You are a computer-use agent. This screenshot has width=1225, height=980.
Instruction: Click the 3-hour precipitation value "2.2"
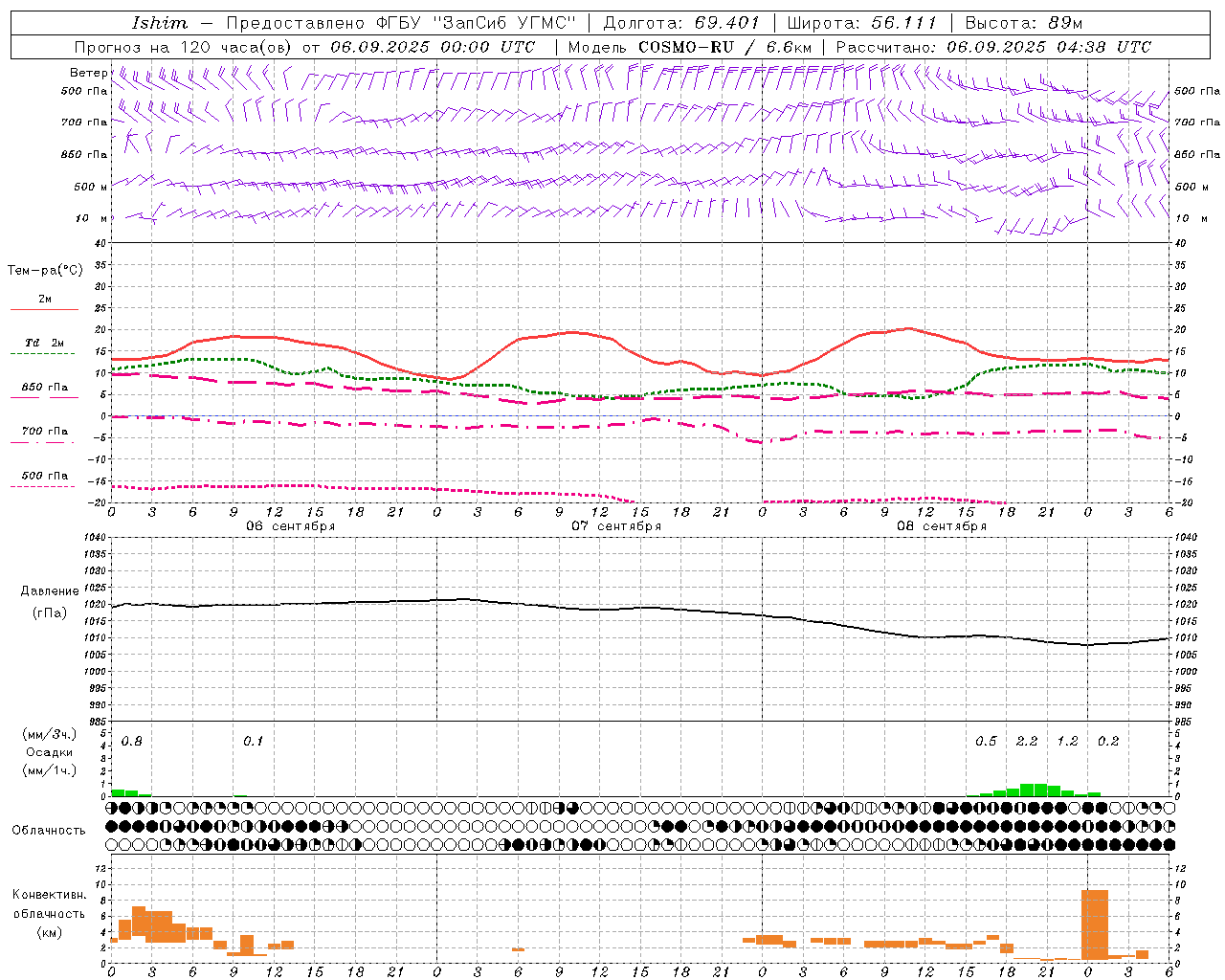pos(1027,741)
